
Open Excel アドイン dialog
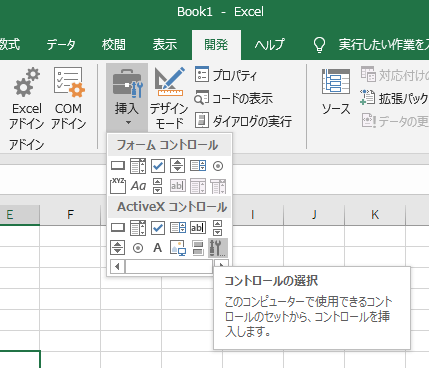27,97
